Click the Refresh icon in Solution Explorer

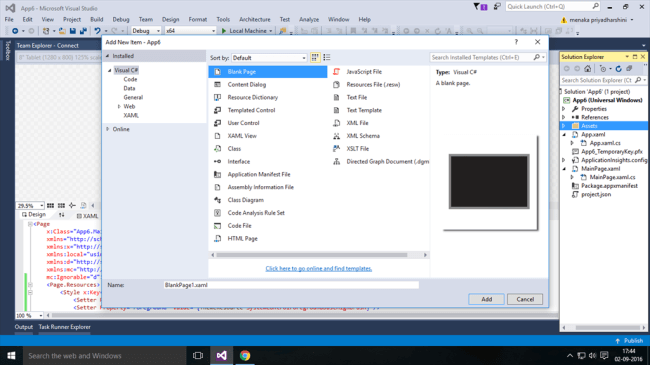pyautogui.click(x=618, y=69)
